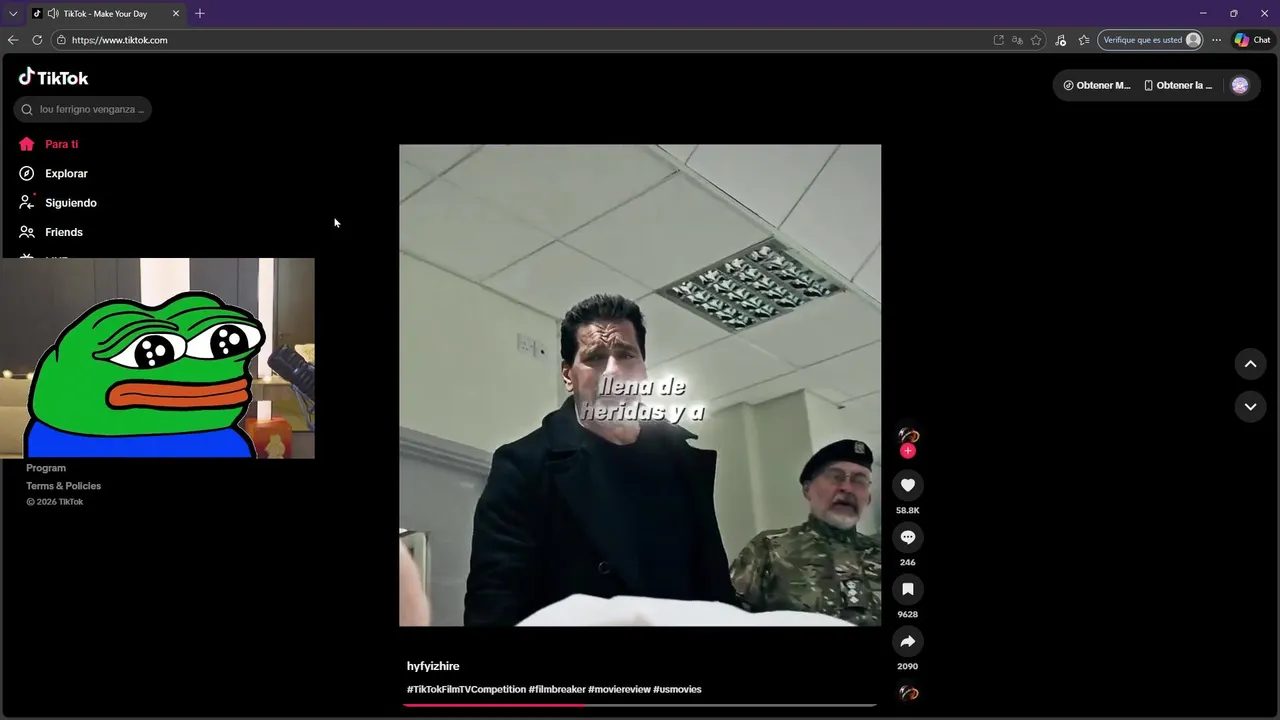1280x720 pixels.
Task: Open the hyfyizhire creator profile link
Action: pyautogui.click(x=433, y=666)
